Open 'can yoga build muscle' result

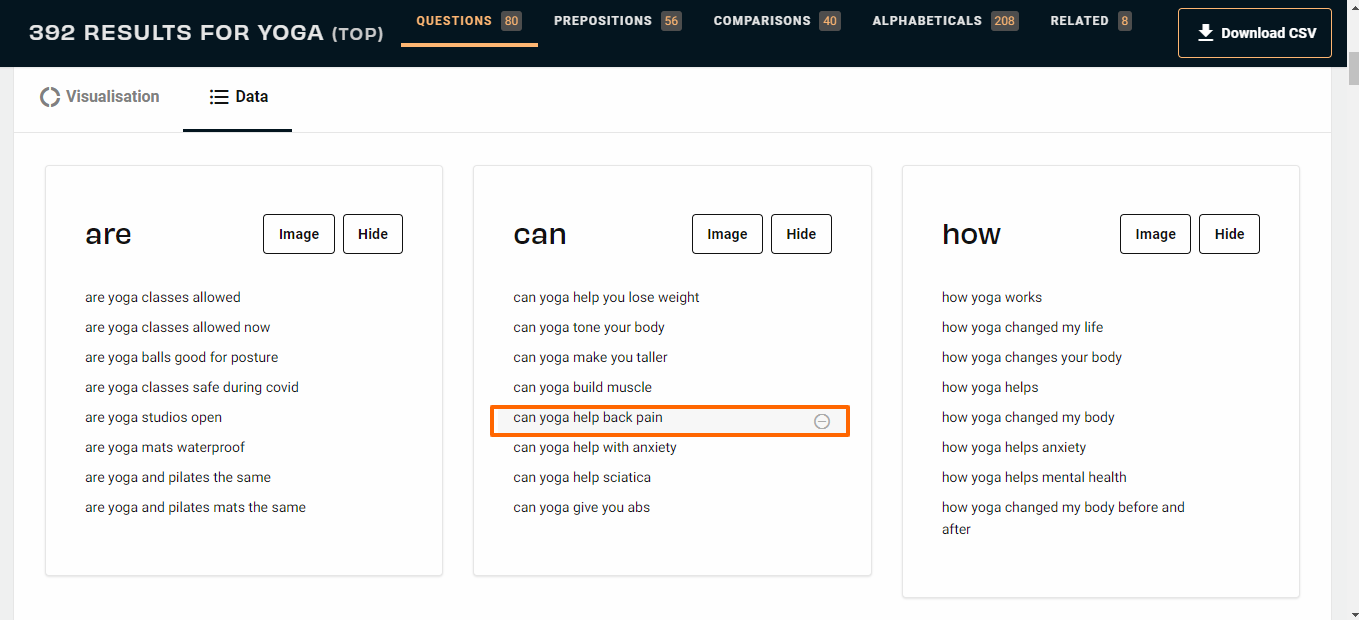(x=582, y=387)
